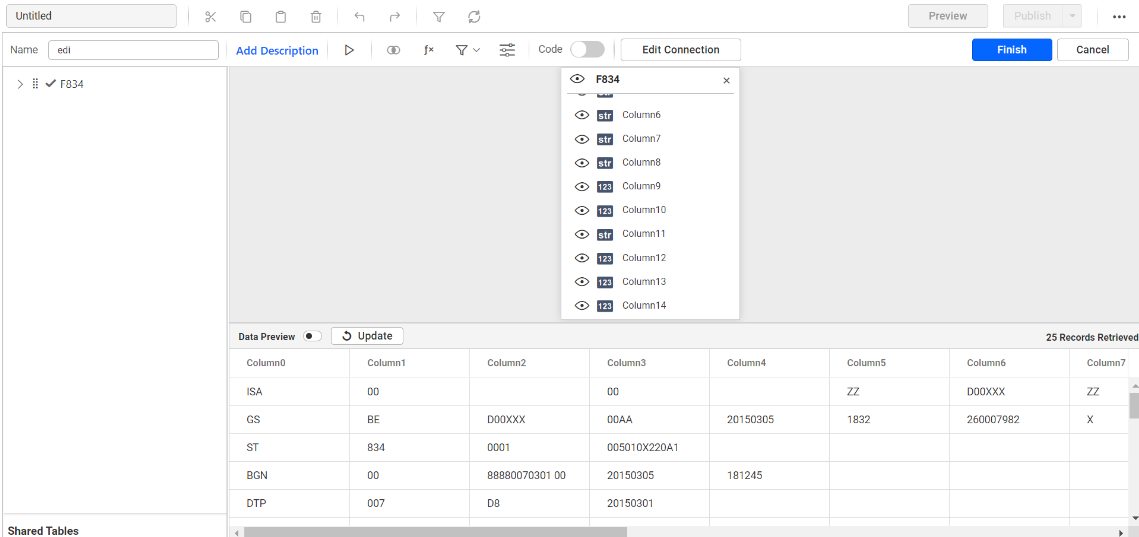Hide Column12 using its eye icon
The image size is (1139, 537).
[581, 258]
